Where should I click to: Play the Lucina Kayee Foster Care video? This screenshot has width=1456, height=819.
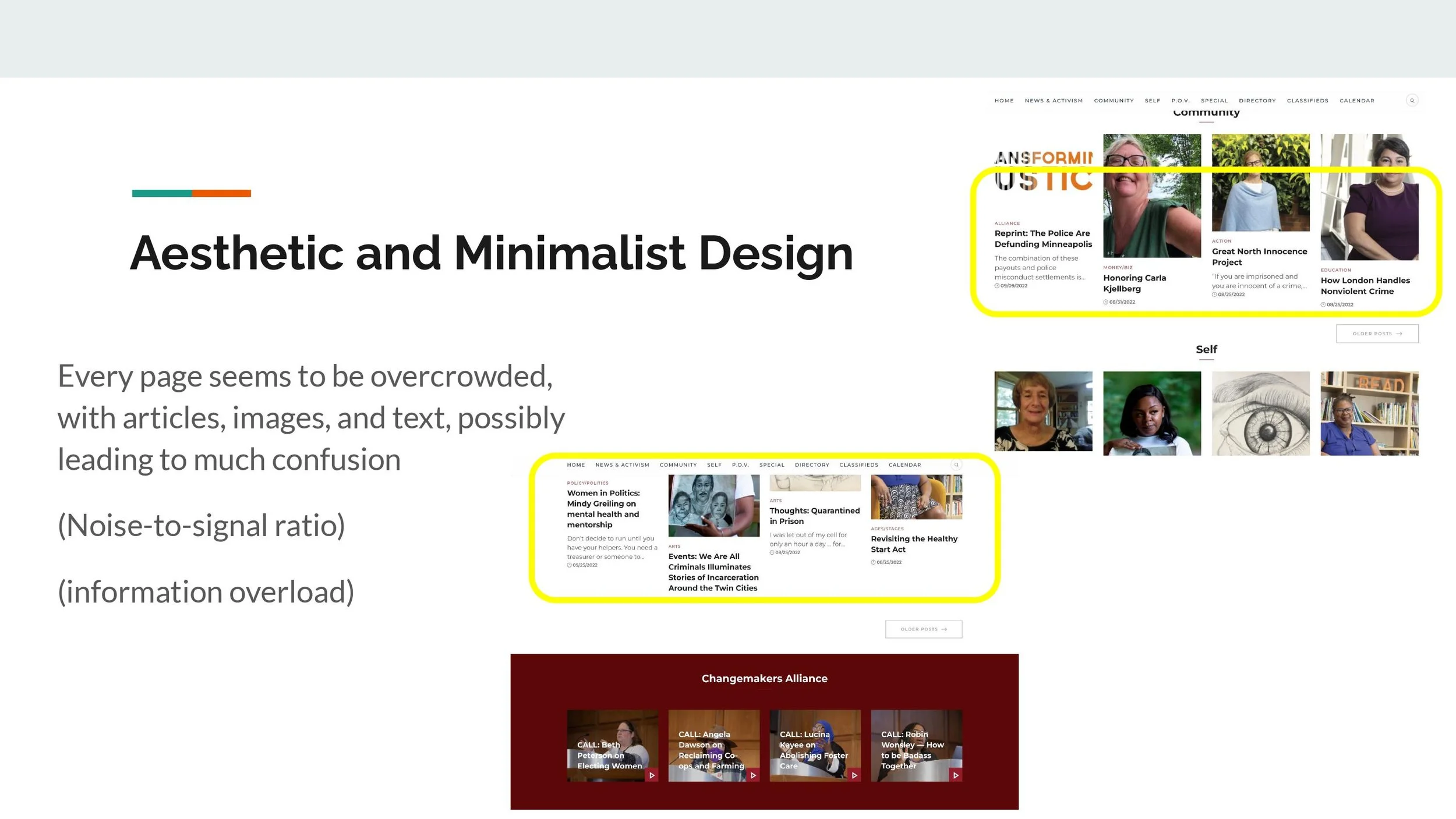tap(854, 775)
